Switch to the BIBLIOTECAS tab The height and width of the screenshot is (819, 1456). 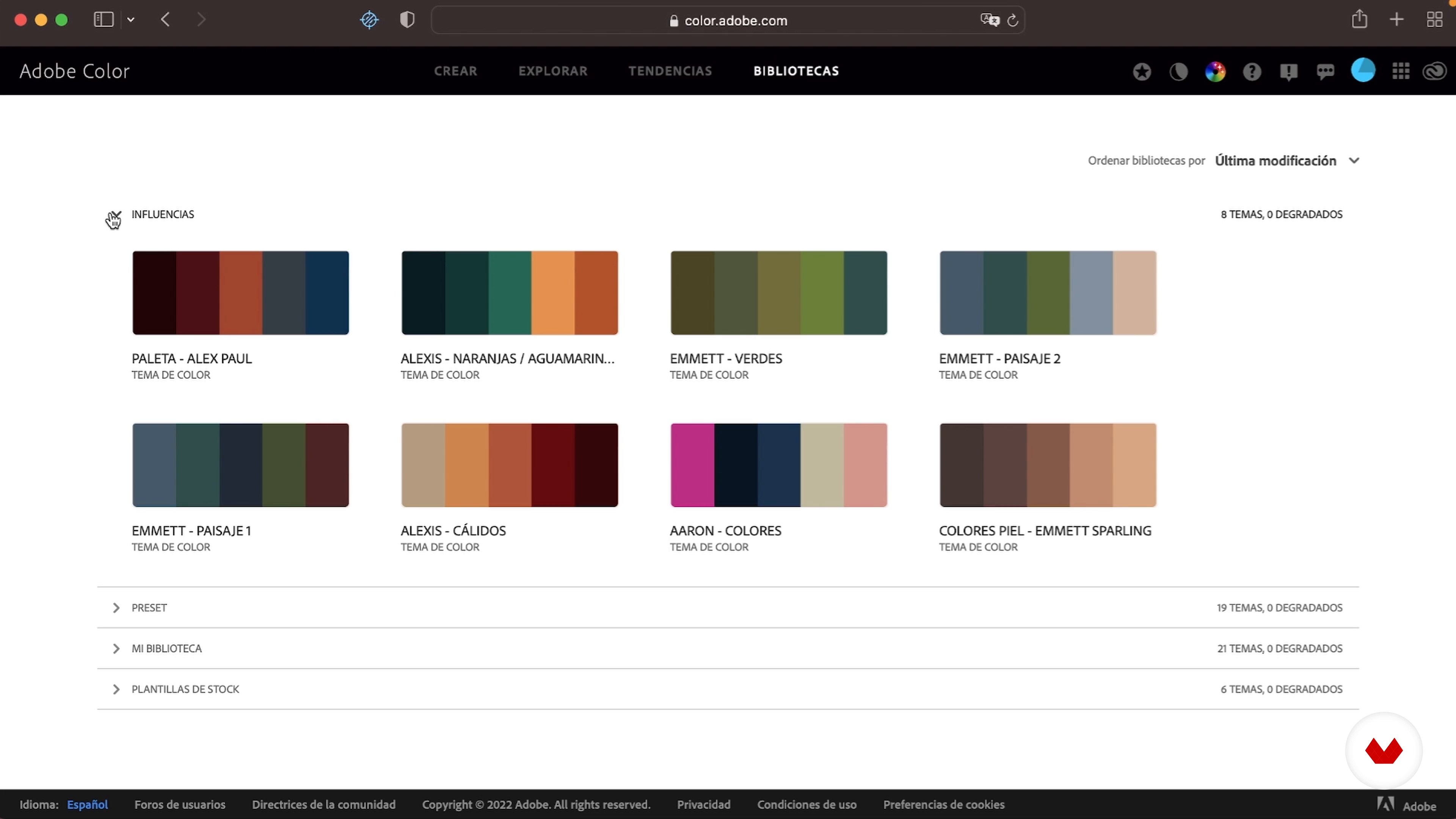(x=796, y=71)
